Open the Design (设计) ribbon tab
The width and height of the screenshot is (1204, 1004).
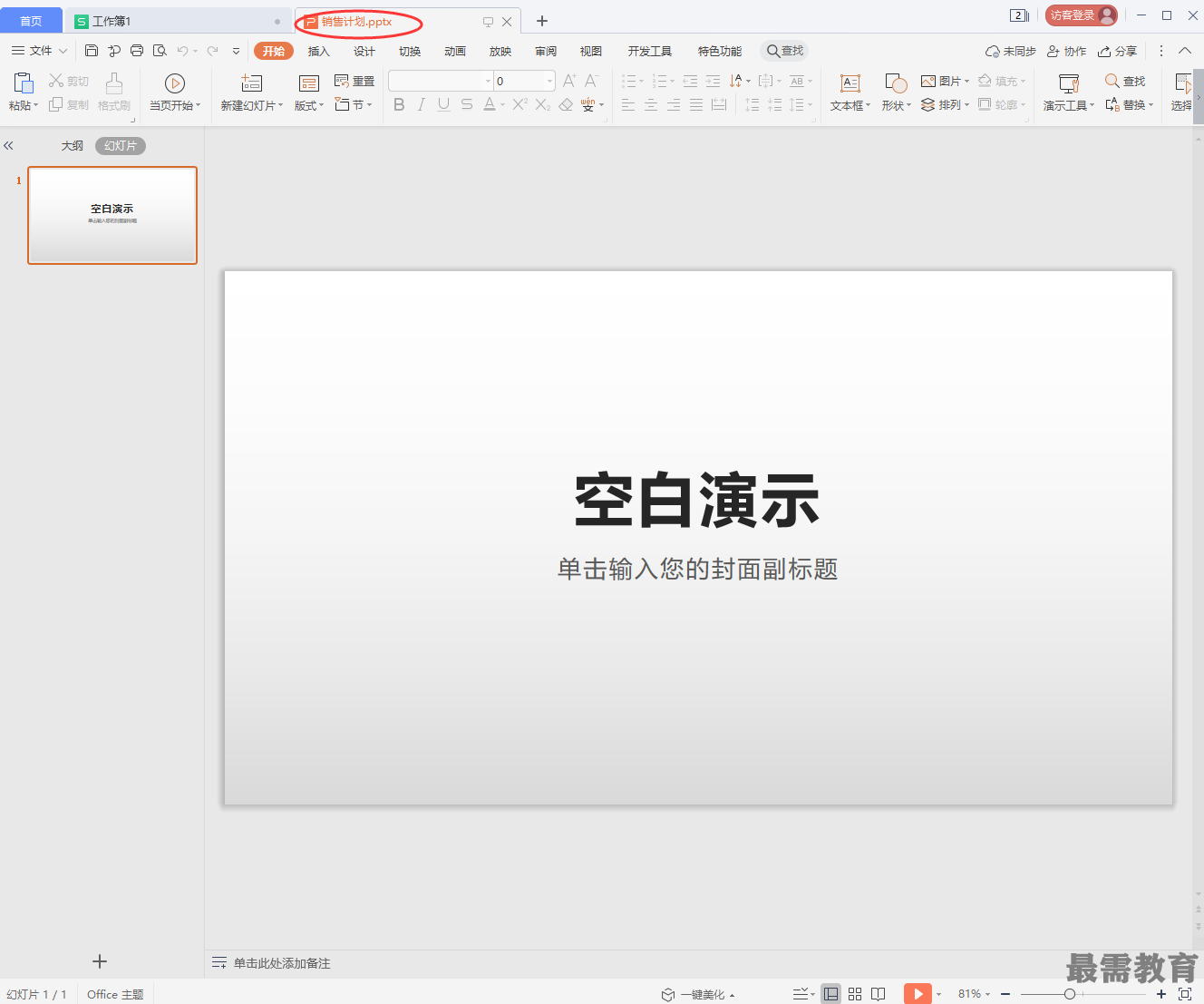point(364,51)
